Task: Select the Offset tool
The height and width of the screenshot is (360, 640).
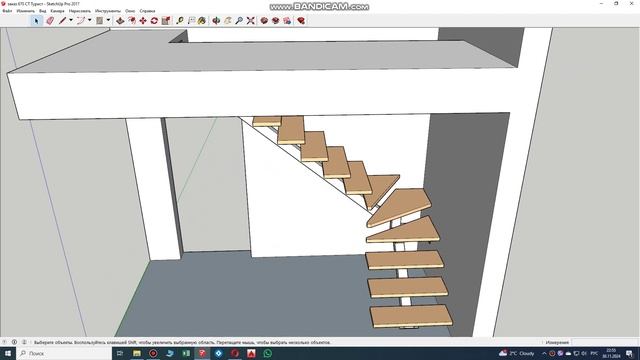Action: [132, 20]
